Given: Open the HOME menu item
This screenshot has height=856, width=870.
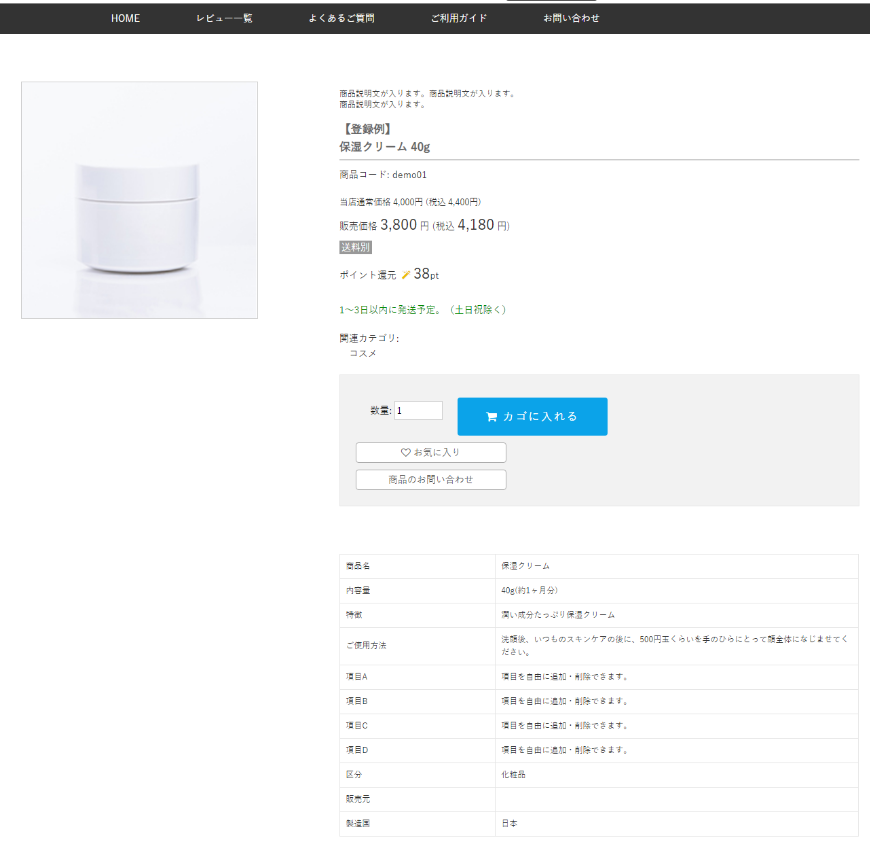Looking at the screenshot, I should coord(125,18).
